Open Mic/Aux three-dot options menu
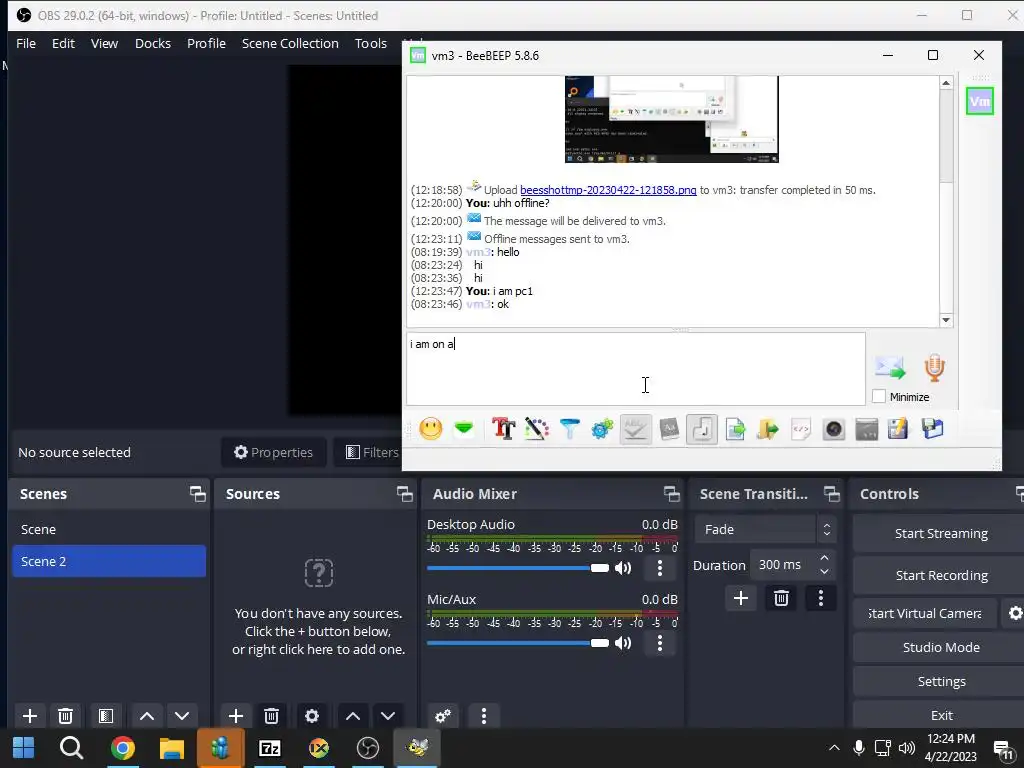The image size is (1024, 768). pos(660,643)
